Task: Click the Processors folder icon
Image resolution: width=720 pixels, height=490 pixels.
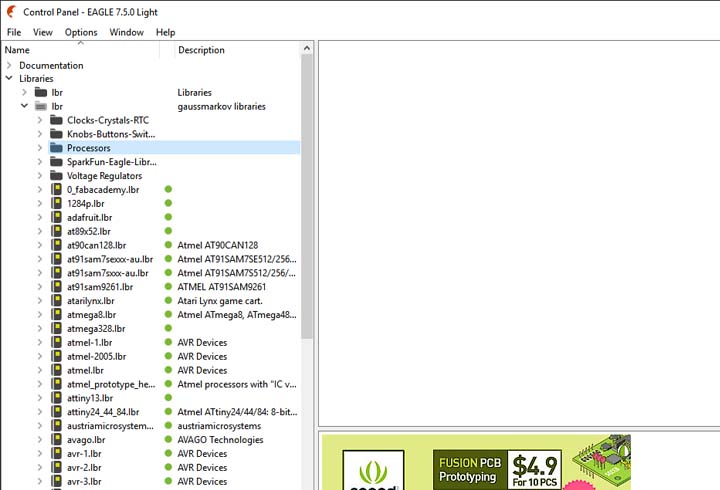Action: coord(56,148)
